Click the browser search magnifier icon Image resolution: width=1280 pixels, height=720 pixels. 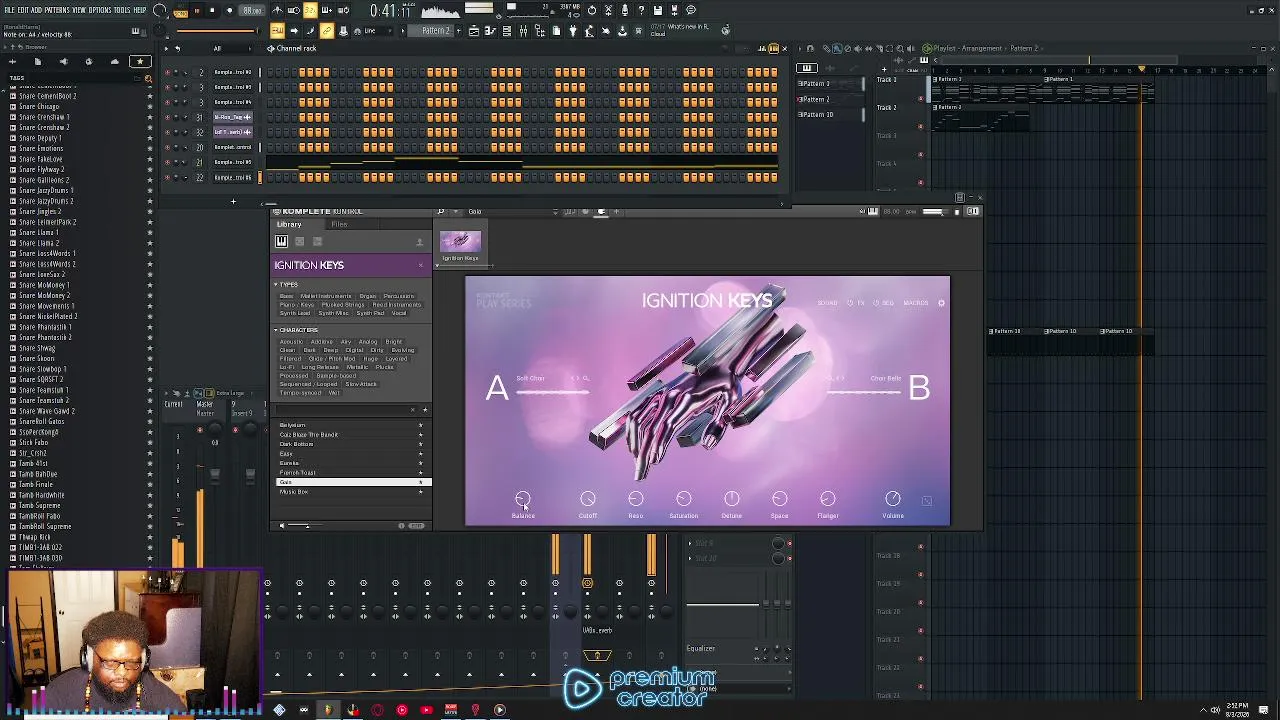point(148,77)
